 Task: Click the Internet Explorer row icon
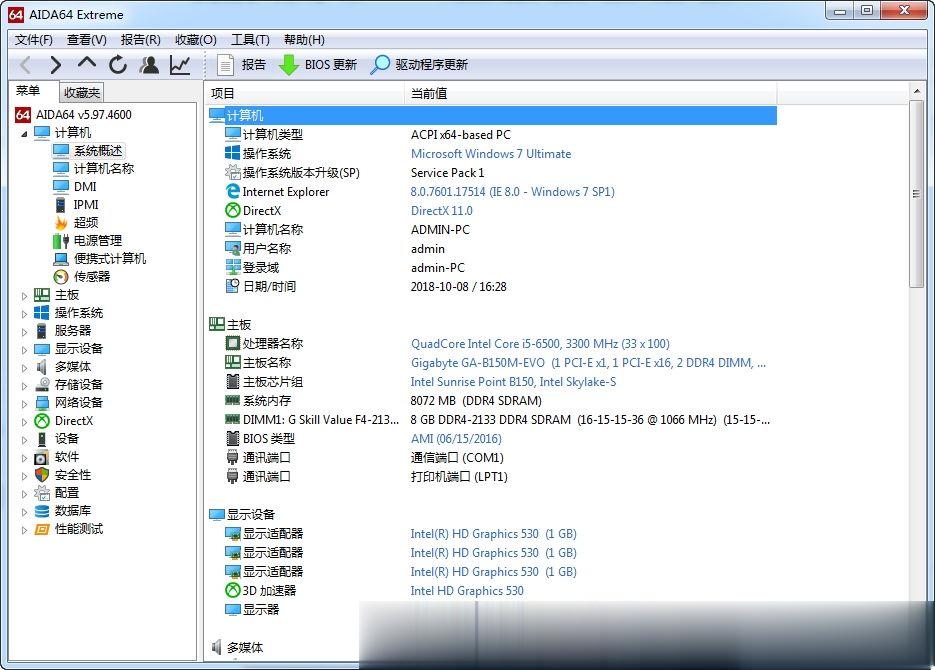point(233,191)
